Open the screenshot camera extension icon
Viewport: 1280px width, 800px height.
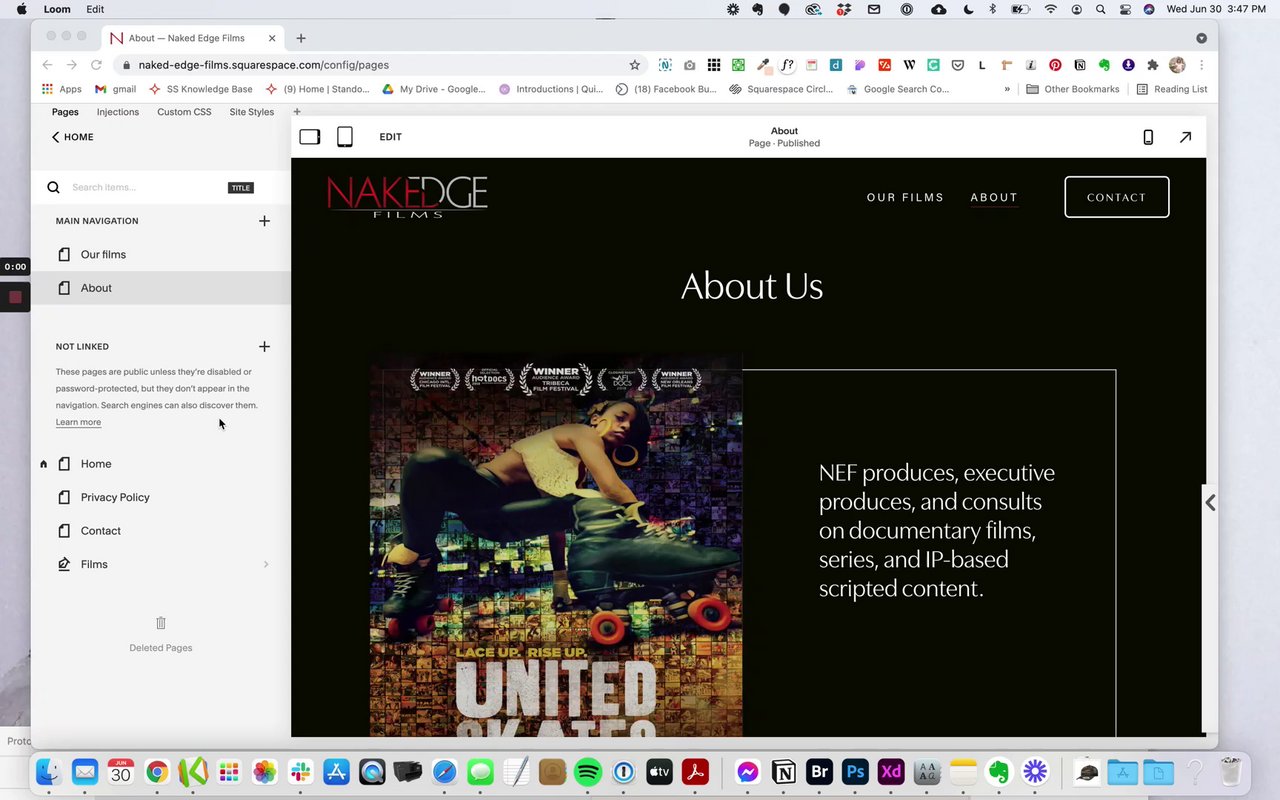click(689, 65)
